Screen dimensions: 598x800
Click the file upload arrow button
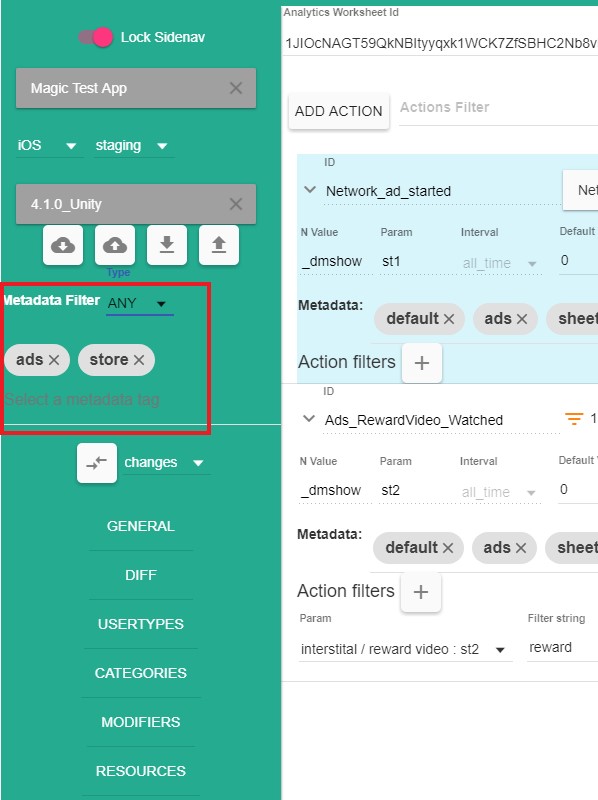coord(219,245)
